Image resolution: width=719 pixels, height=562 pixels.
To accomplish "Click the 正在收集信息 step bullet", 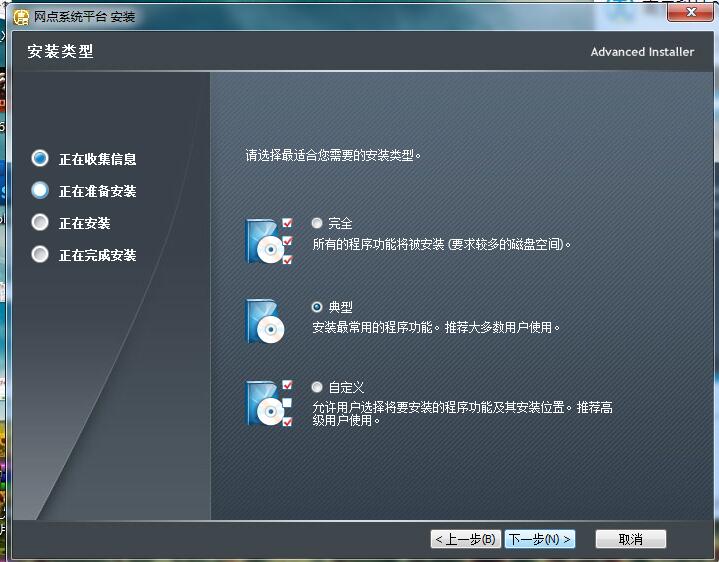I will click(40, 158).
